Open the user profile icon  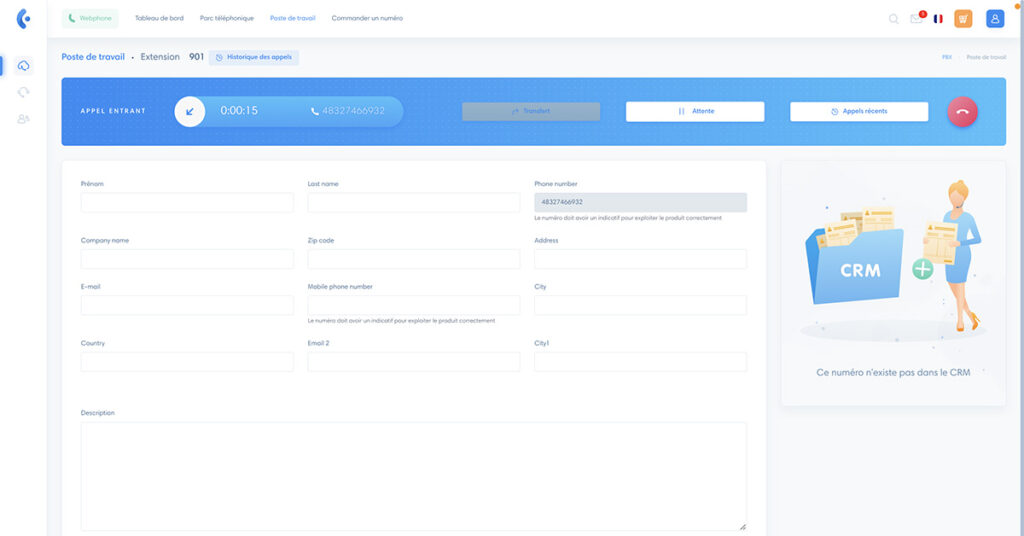(995, 18)
